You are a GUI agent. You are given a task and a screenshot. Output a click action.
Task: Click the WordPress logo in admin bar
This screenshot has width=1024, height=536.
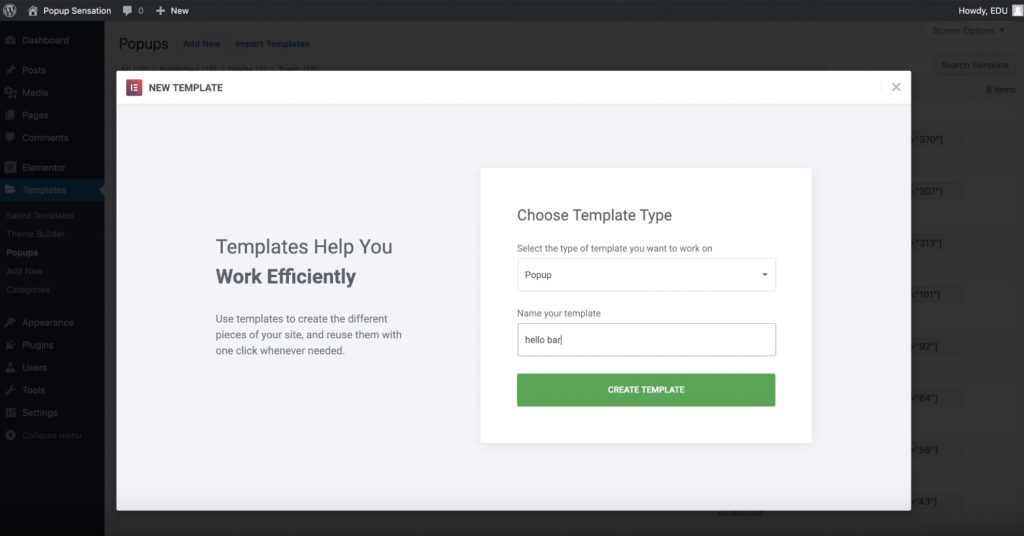(10, 10)
